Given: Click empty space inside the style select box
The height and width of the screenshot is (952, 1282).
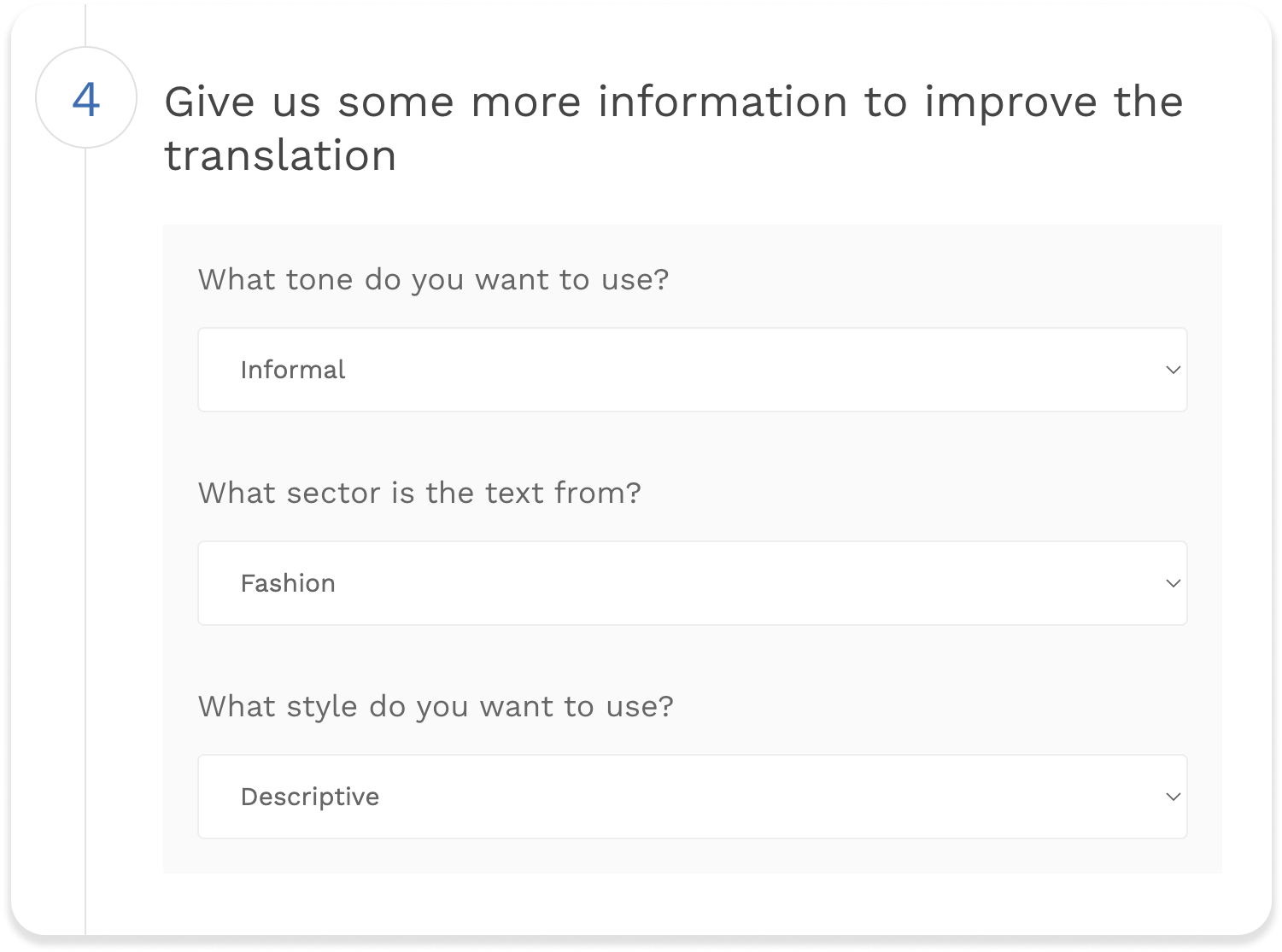Looking at the screenshot, I should pyautogui.click(x=769, y=797).
